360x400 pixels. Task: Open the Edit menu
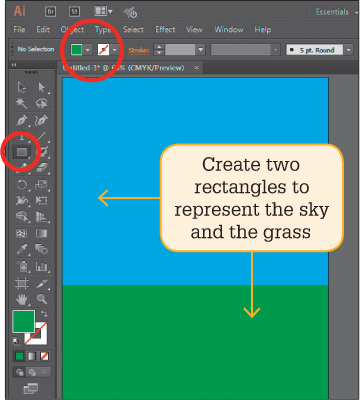pos(43,30)
